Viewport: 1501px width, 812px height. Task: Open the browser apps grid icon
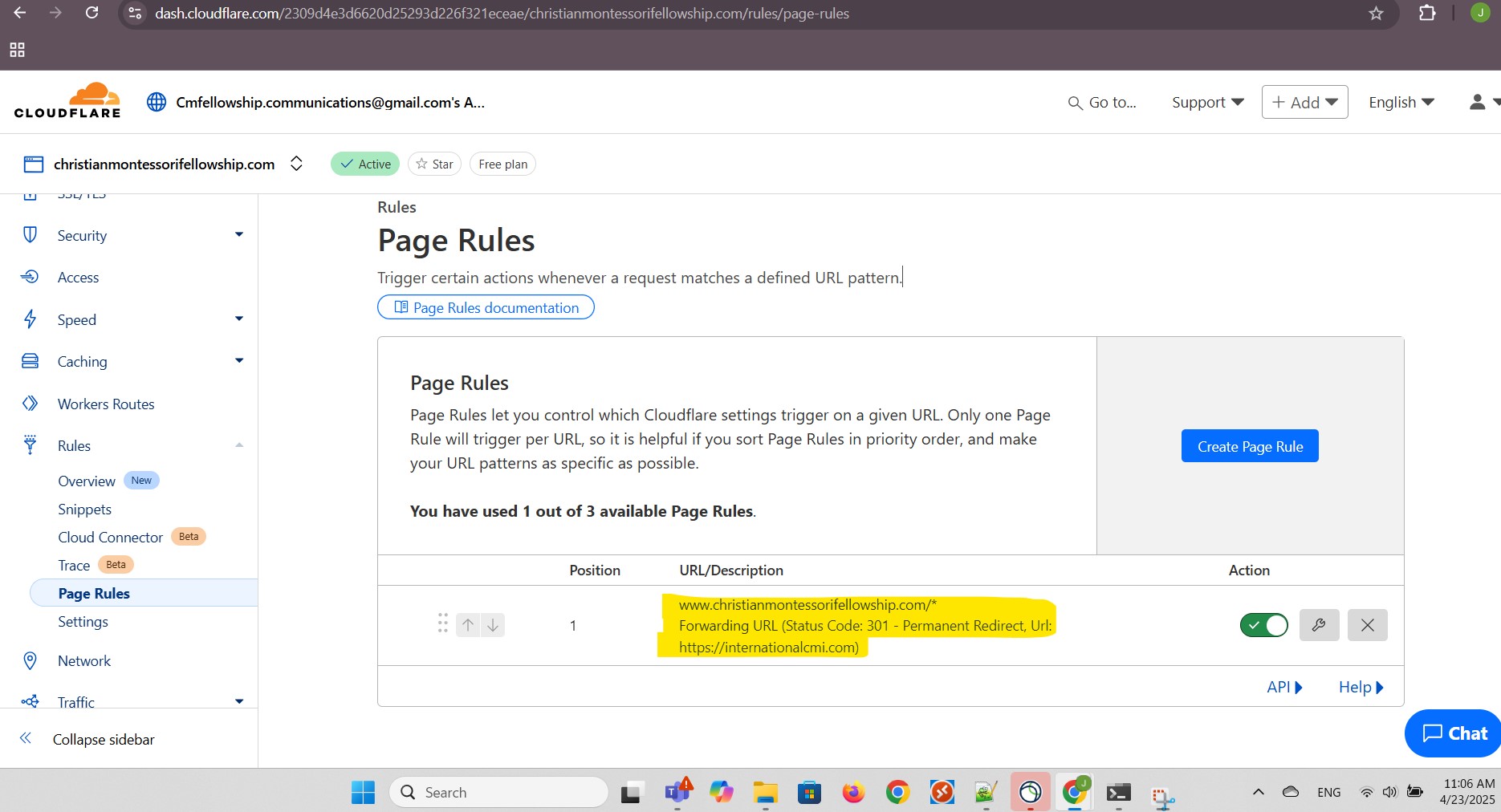pyautogui.click(x=17, y=50)
